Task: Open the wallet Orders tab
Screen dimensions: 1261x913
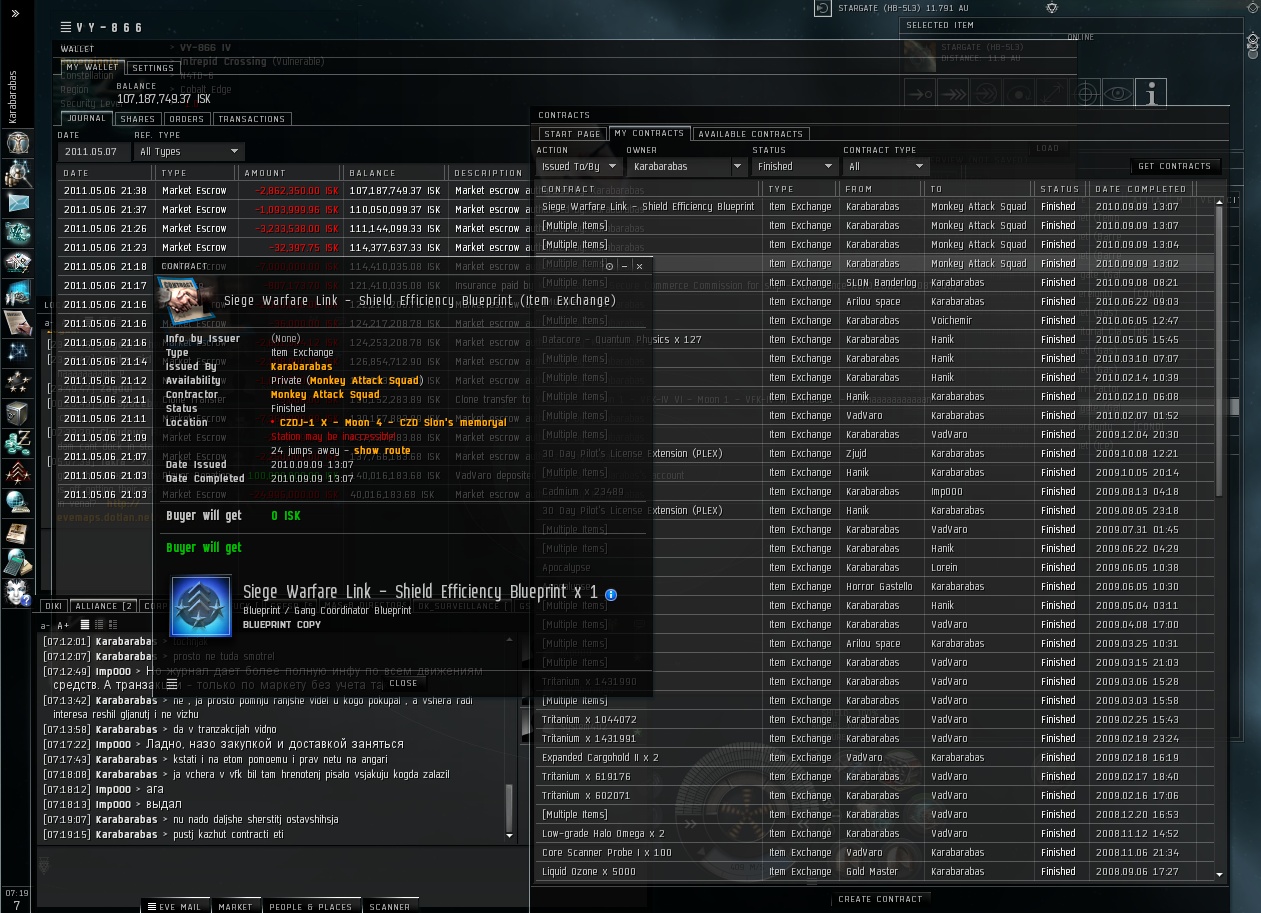Action: point(186,119)
